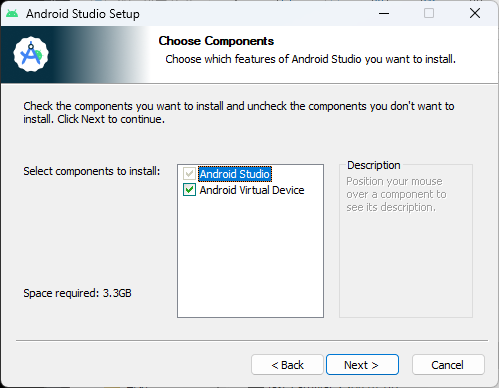The width and height of the screenshot is (499, 388).
Task: Click the 'Select components to install:' label
Action: point(92,171)
